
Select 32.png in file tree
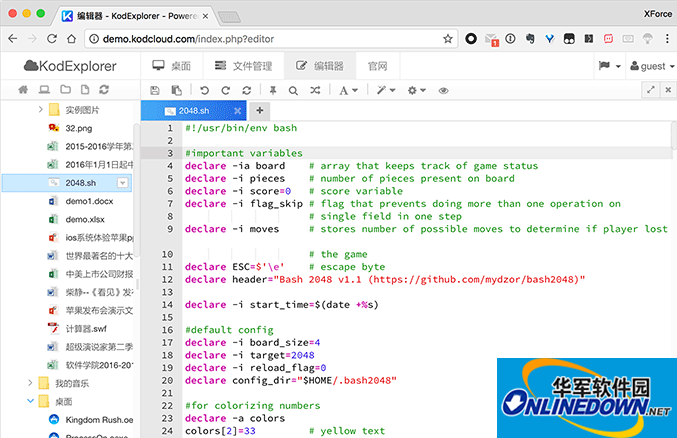pyautogui.click(x=79, y=128)
